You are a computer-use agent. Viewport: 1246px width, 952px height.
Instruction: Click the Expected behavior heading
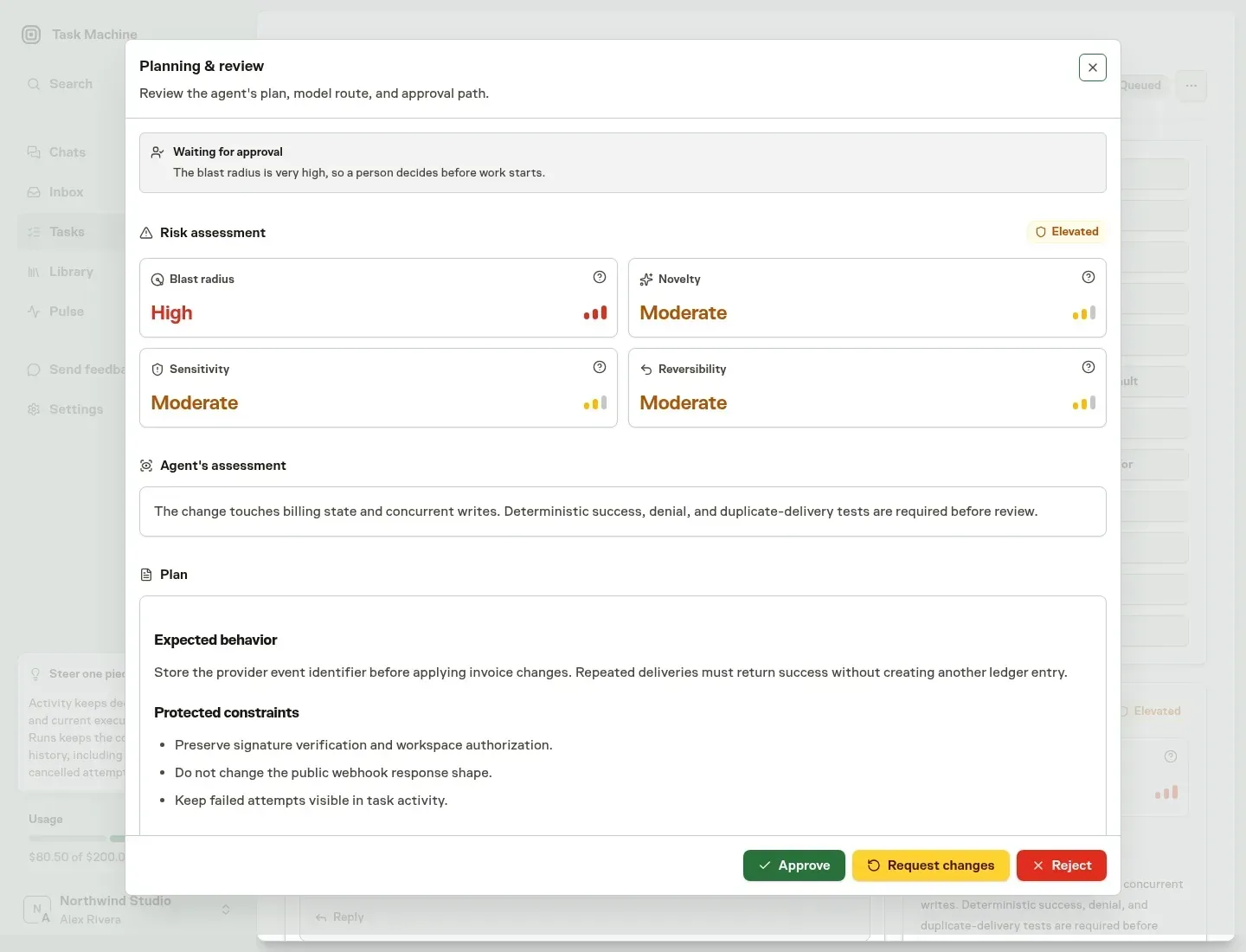pyautogui.click(x=215, y=640)
